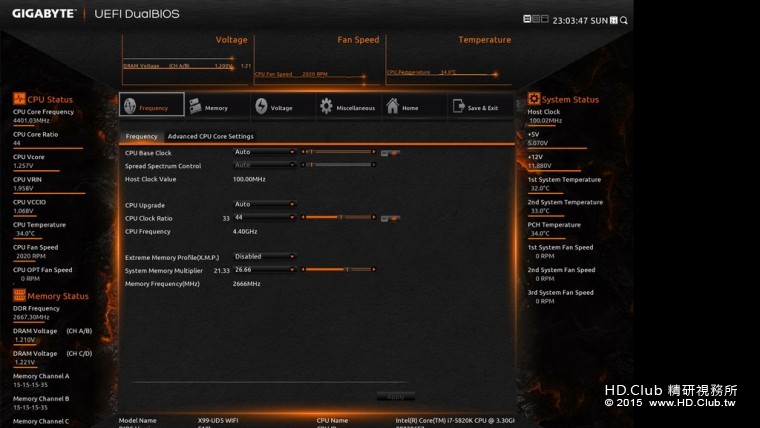Screen dimensions: 760x428
Task: Open the Spread Spectrum Control dropdown
Action: coord(264,165)
